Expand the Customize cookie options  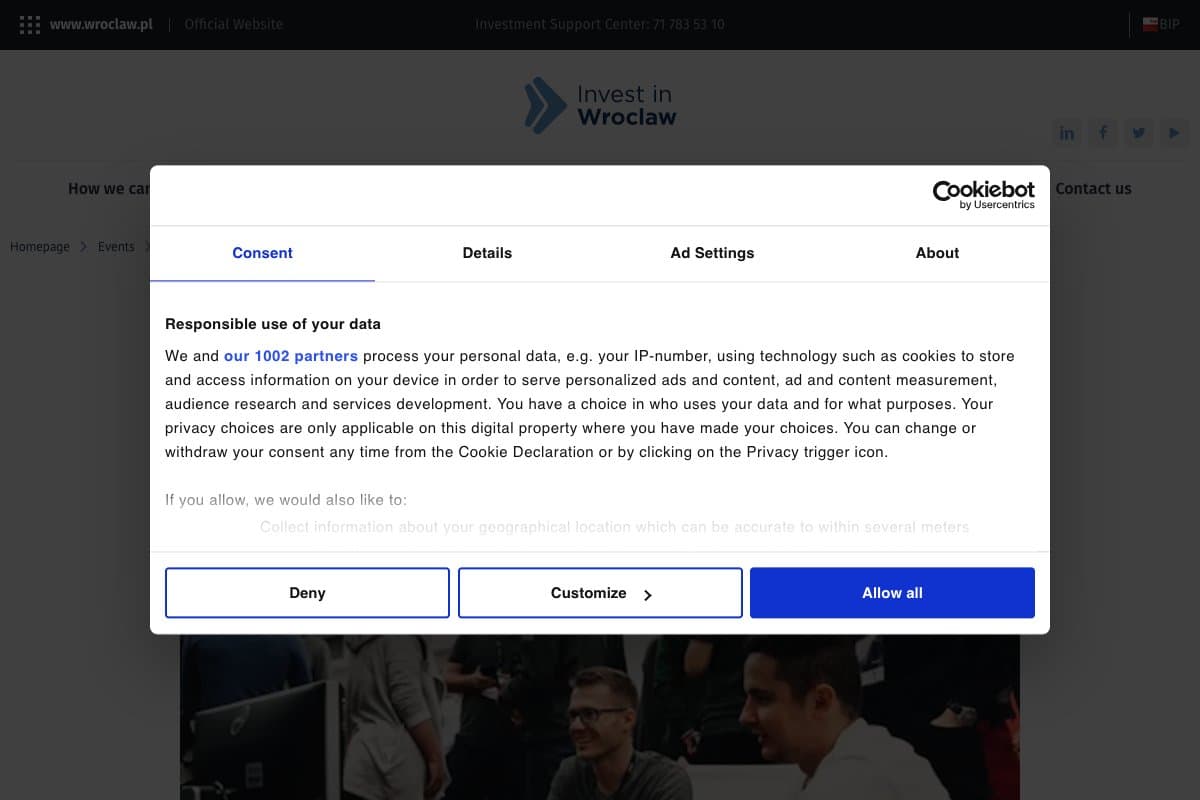coord(600,593)
